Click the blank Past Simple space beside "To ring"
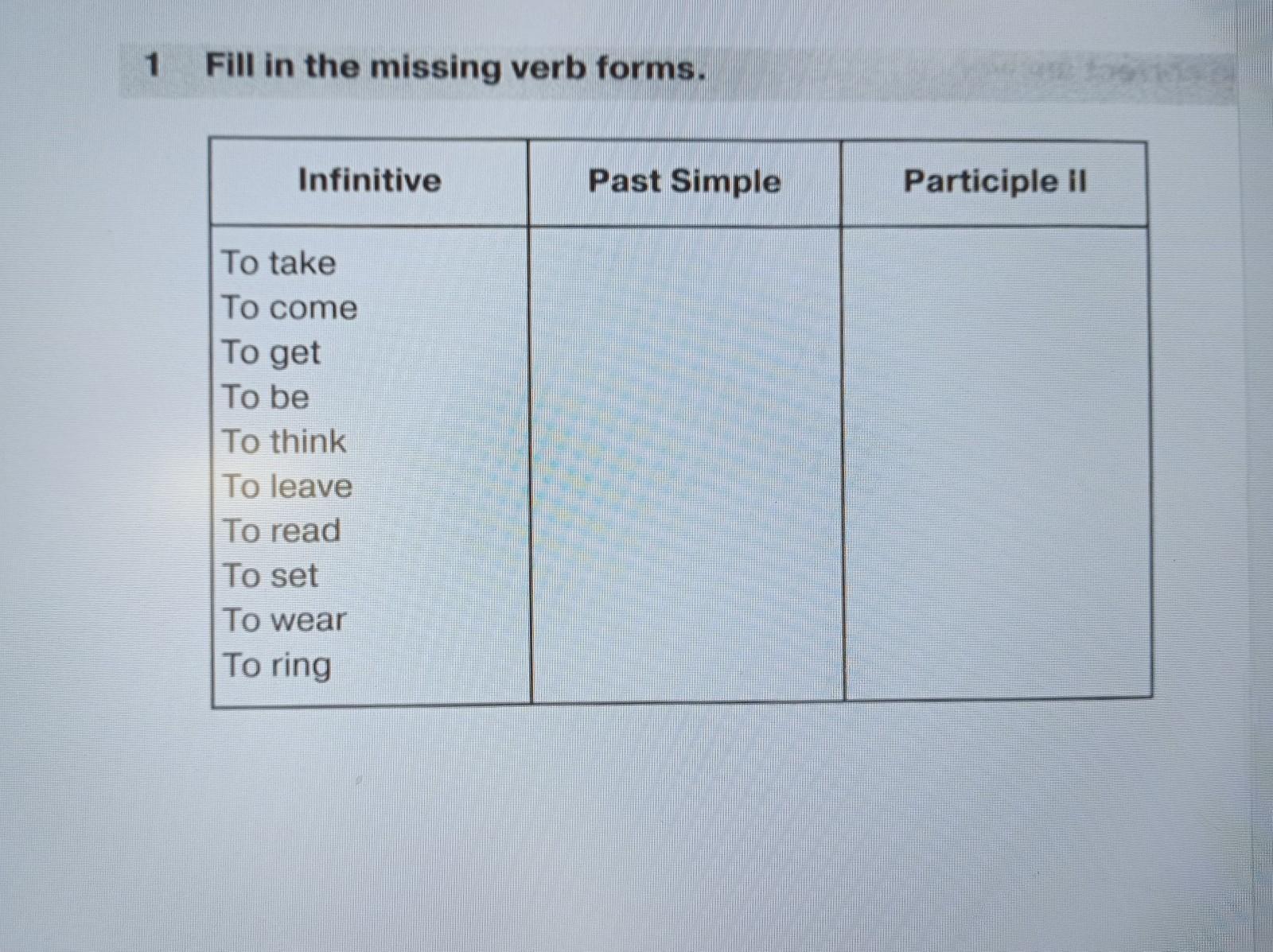Screen dimensions: 1273x952 (686, 665)
